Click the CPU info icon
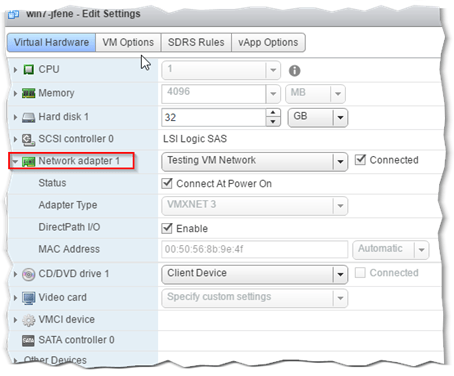454x376 pixels. click(x=294, y=71)
